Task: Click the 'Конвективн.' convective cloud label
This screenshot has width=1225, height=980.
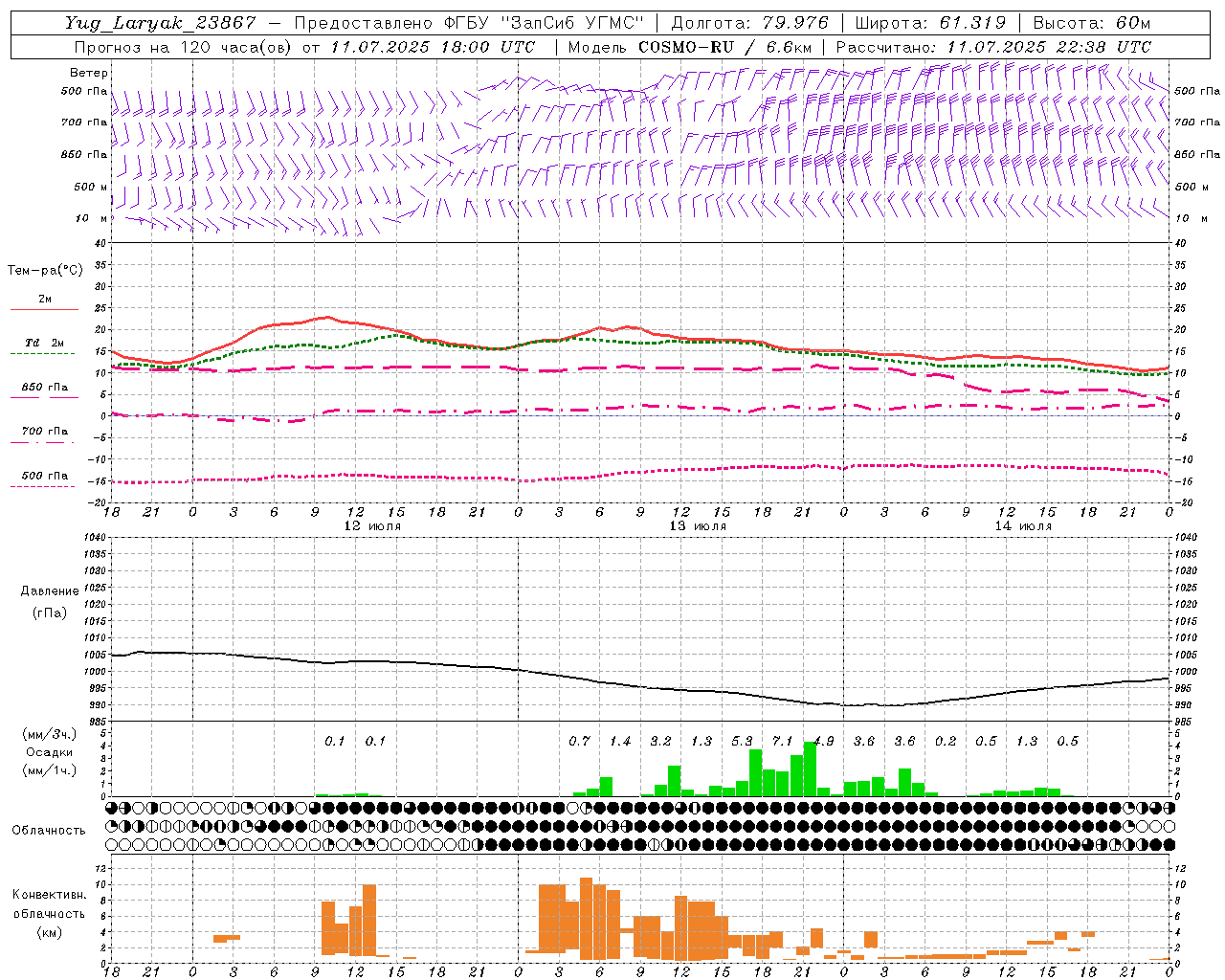Action: tap(50, 895)
